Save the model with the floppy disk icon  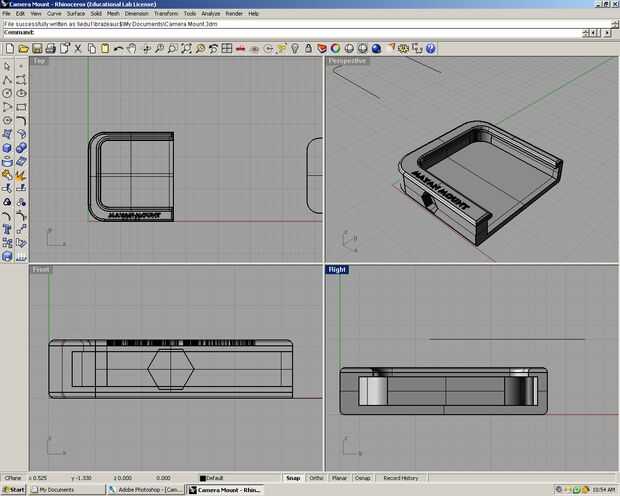pos(37,49)
